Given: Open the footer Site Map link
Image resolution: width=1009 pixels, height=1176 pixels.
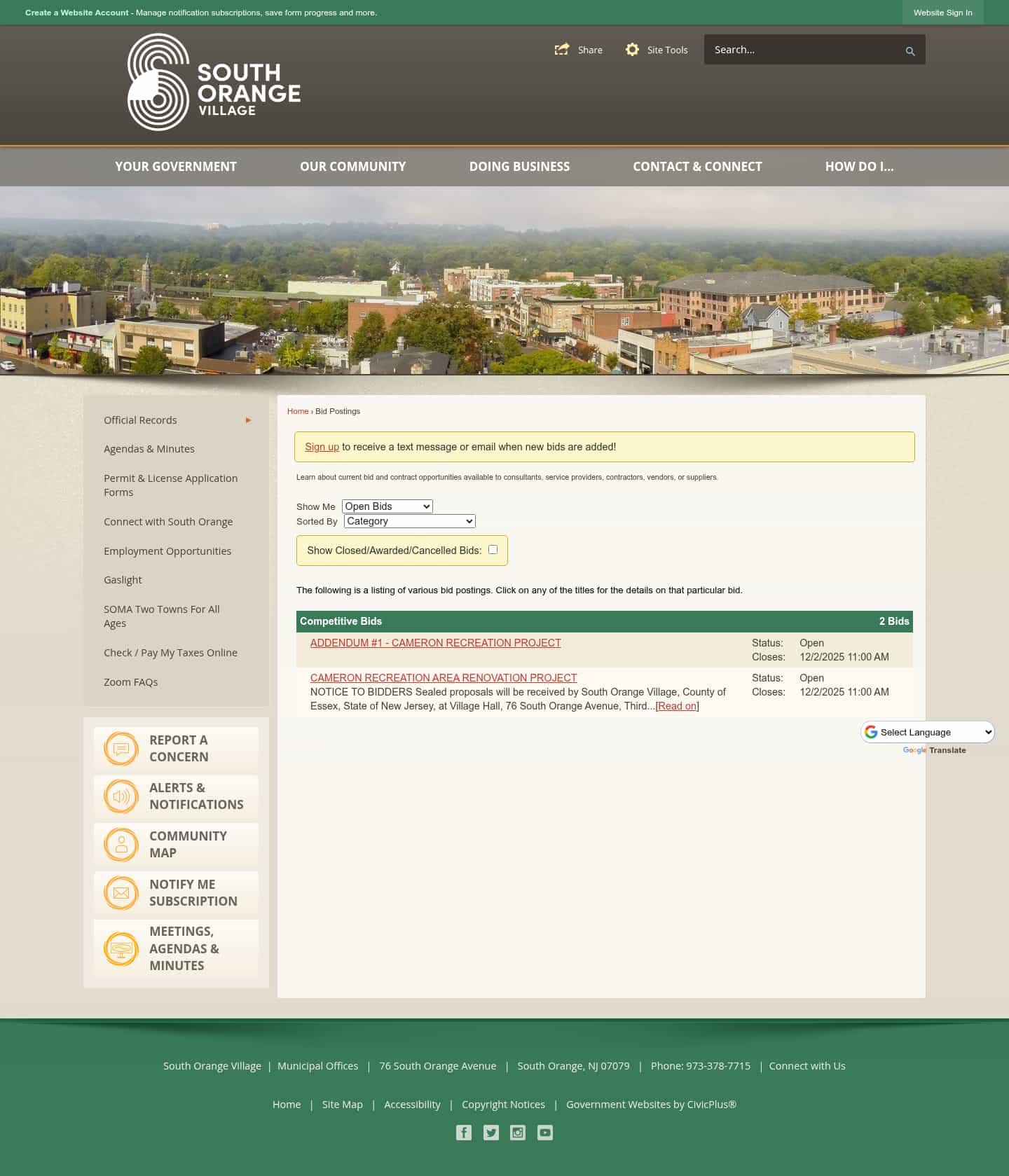Looking at the screenshot, I should pos(343,1105).
